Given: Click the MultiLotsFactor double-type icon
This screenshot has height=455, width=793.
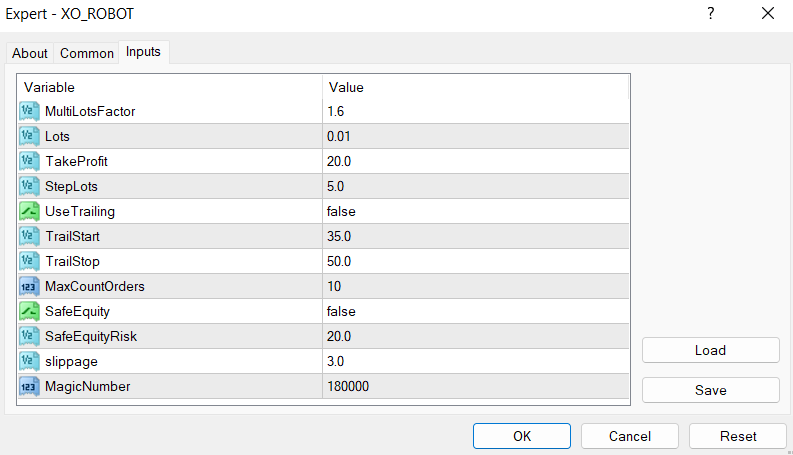Looking at the screenshot, I should [x=30, y=111].
